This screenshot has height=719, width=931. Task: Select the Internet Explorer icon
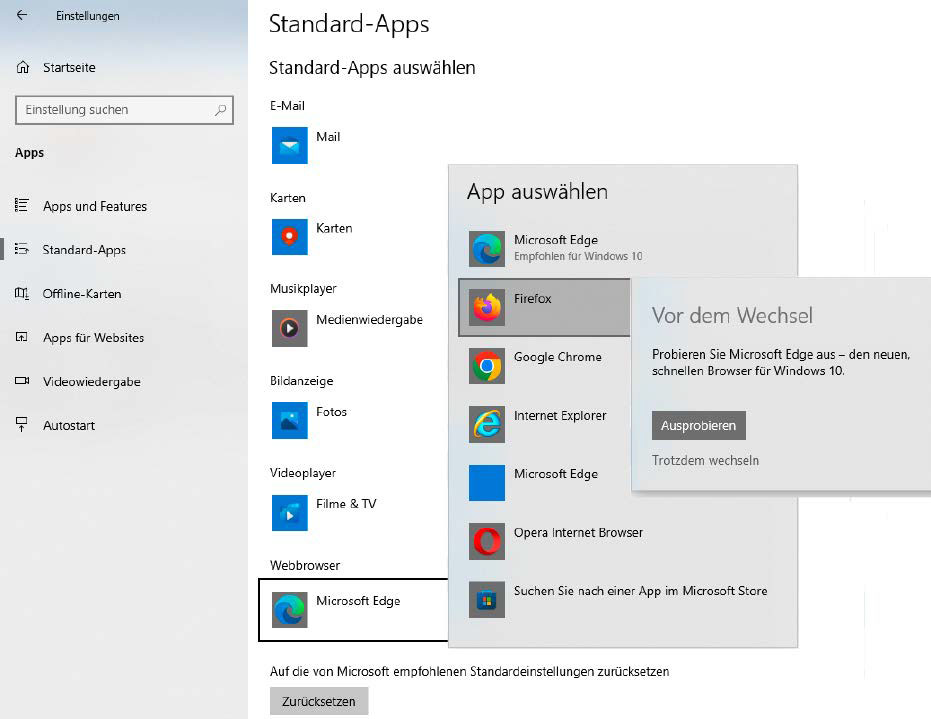pos(487,425)
